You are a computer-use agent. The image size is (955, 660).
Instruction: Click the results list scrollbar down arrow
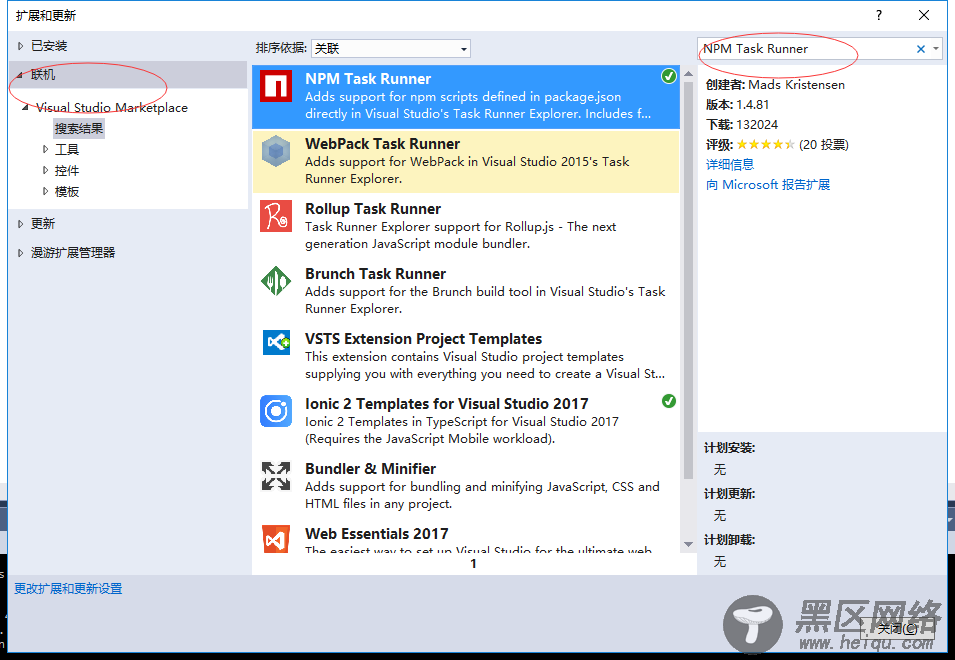click(x=688, y=544)
